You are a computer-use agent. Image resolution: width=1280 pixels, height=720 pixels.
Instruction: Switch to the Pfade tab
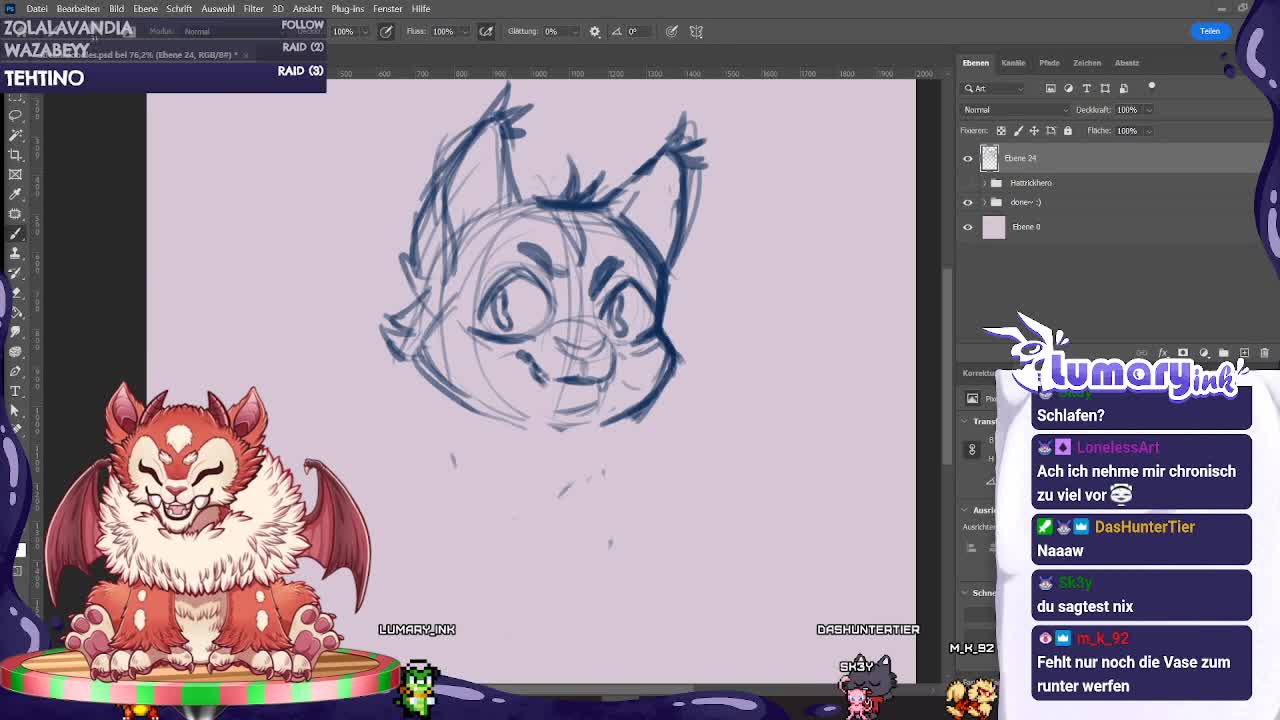point(1049,63)
